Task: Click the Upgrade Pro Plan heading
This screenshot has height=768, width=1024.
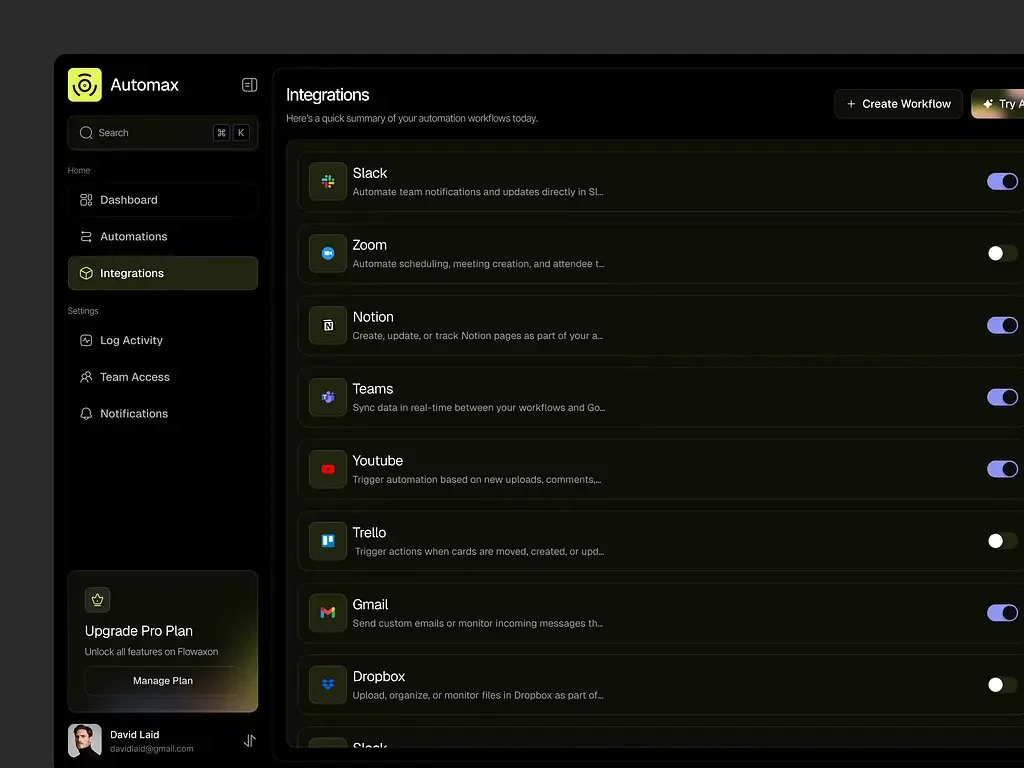Action: (x=138, y=631)
